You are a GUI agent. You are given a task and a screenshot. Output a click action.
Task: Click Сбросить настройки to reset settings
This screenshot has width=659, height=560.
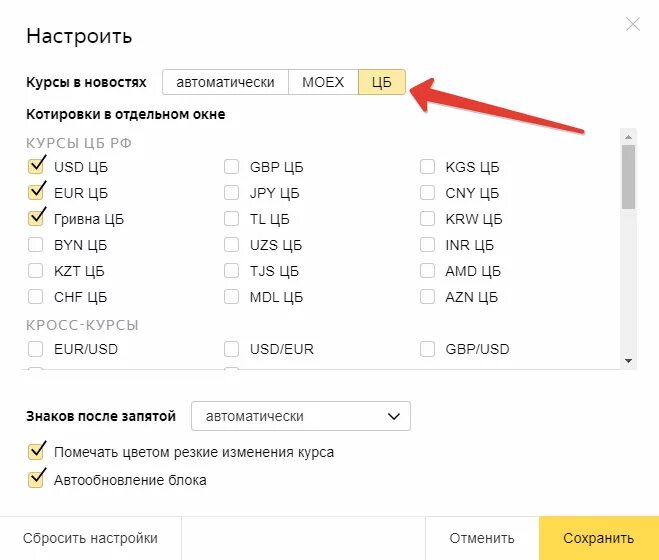coord(91,538)
